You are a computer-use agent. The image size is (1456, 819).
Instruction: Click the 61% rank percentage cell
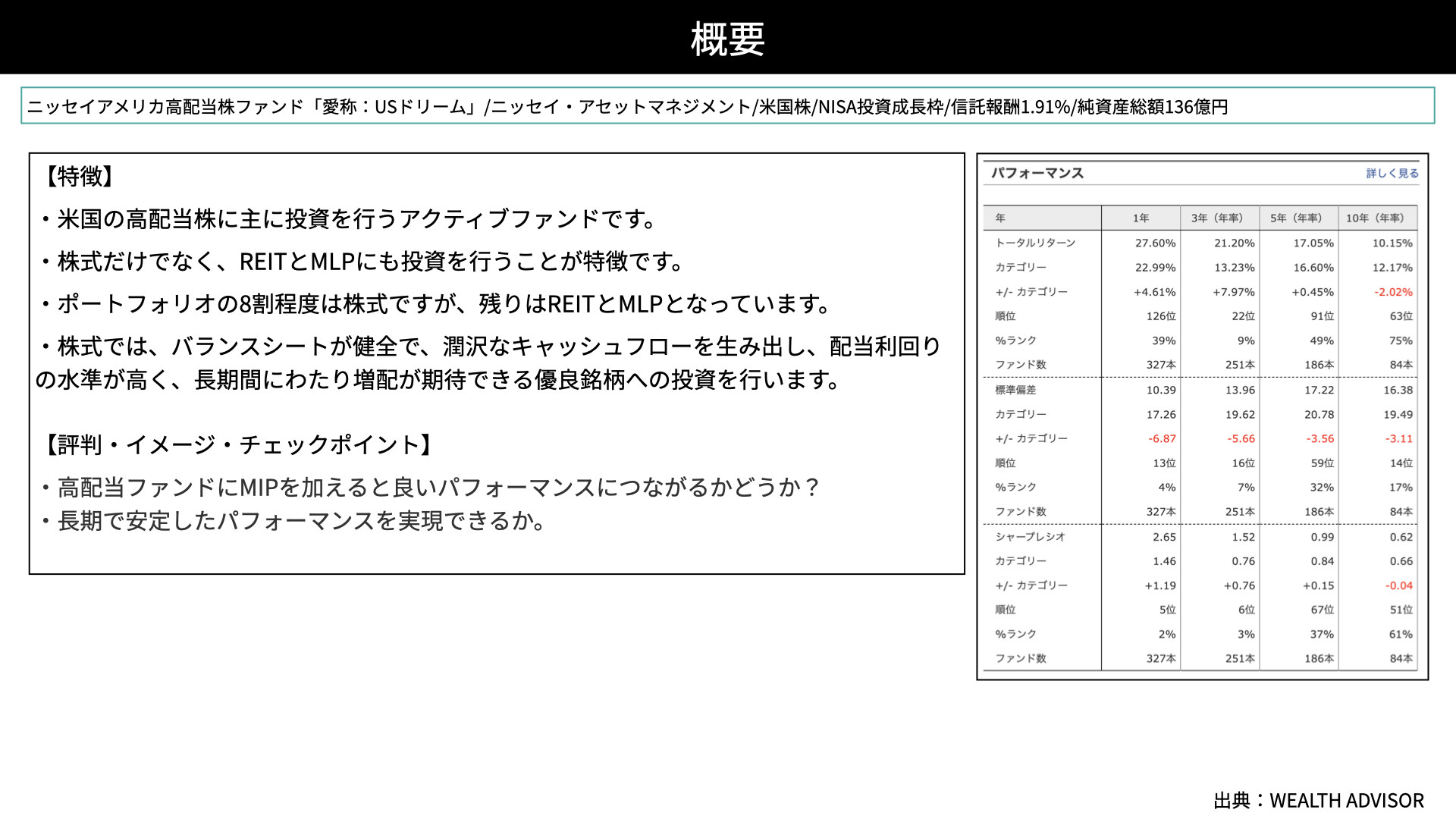[1401, 635]
